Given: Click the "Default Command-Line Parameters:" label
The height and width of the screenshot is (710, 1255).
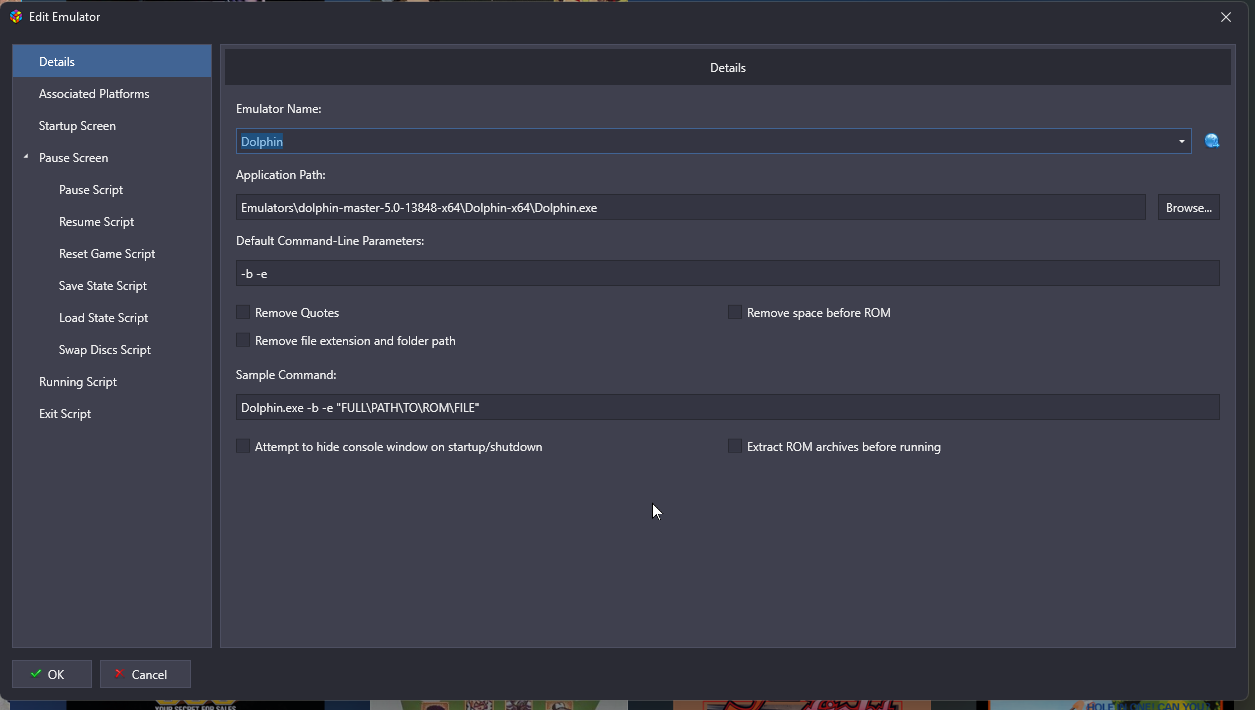Looking at the screenshot, I should pos(330,241).
